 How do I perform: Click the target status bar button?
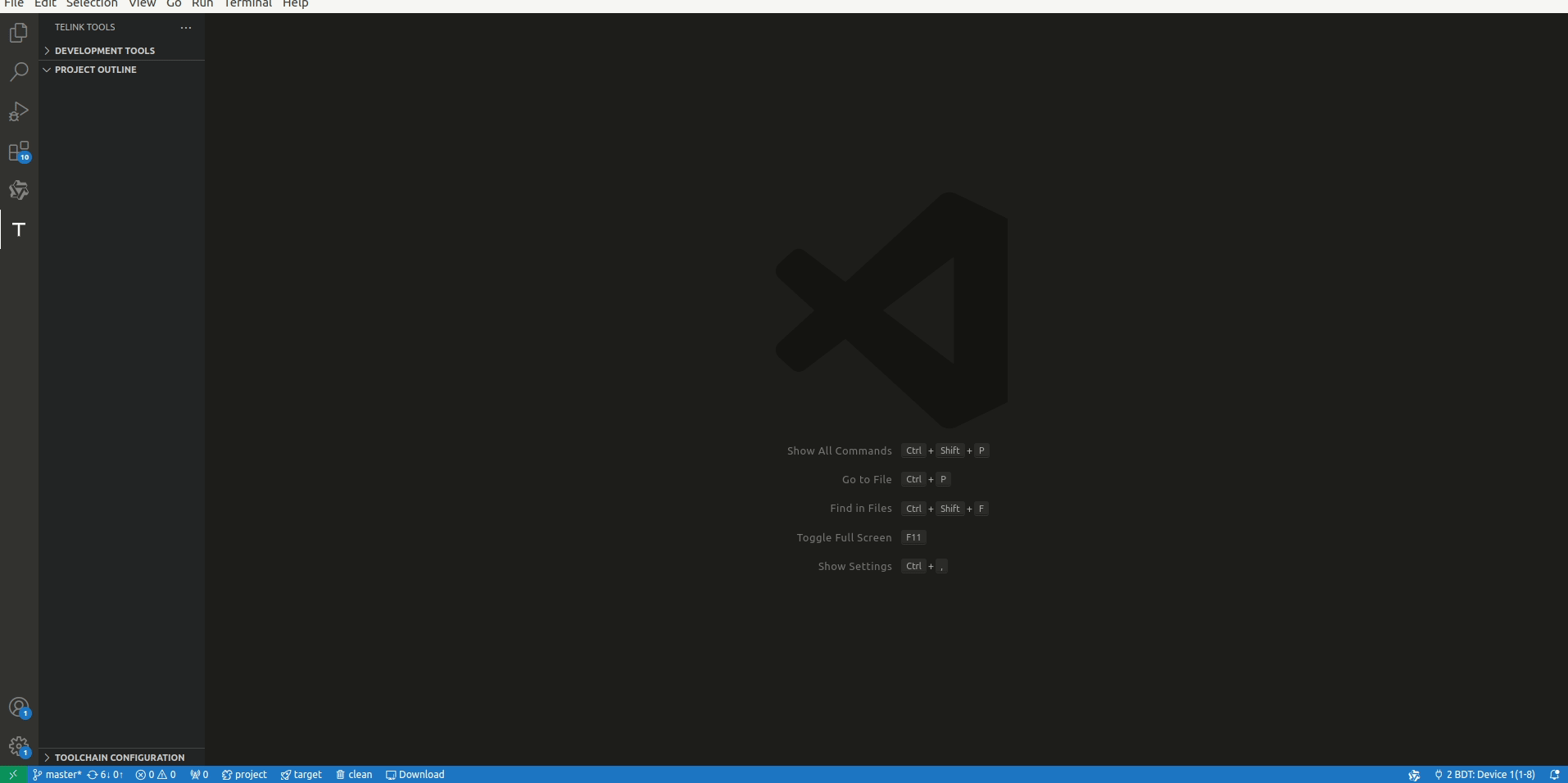pos(301,775)
